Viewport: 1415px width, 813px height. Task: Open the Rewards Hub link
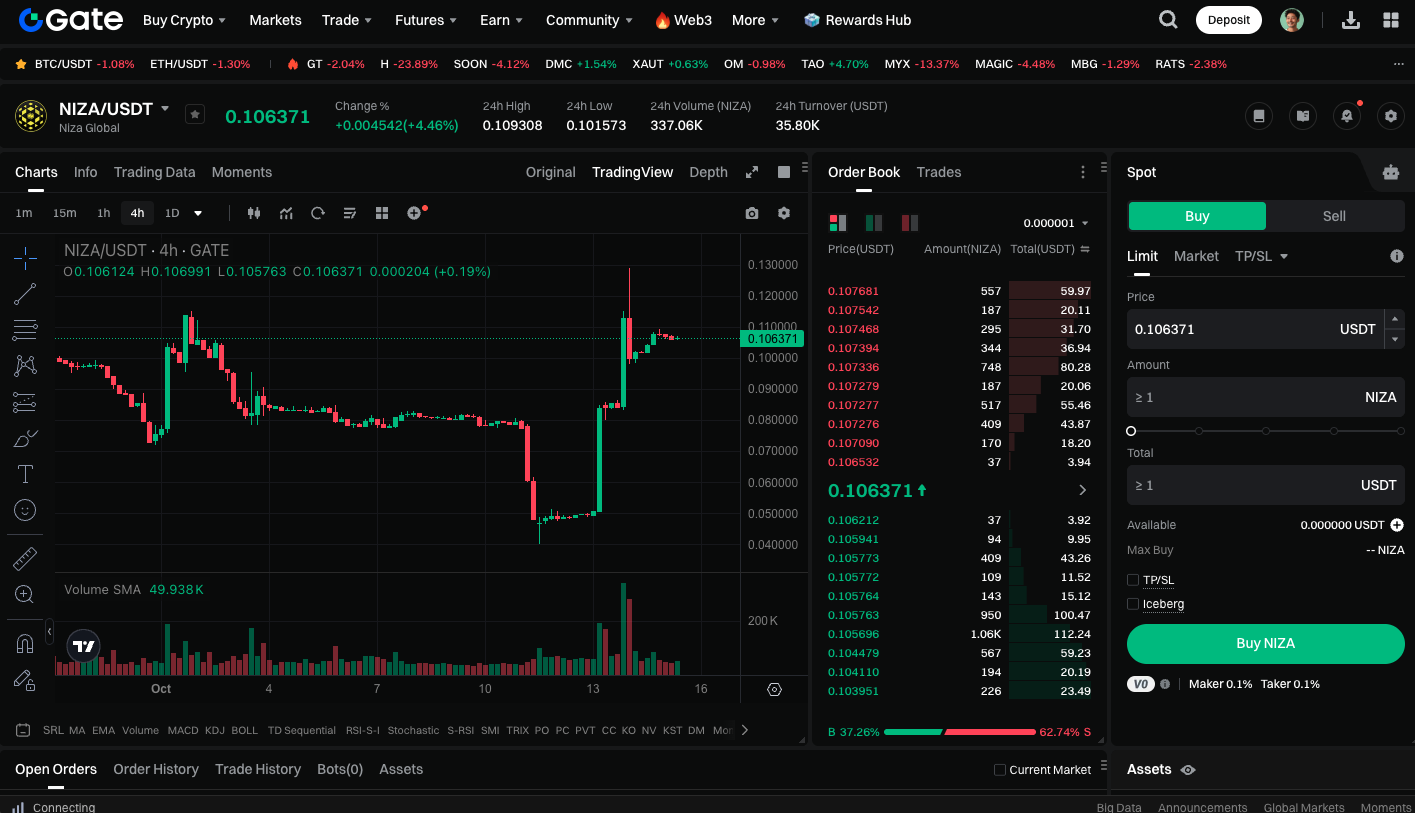click(x=858, y=20)
